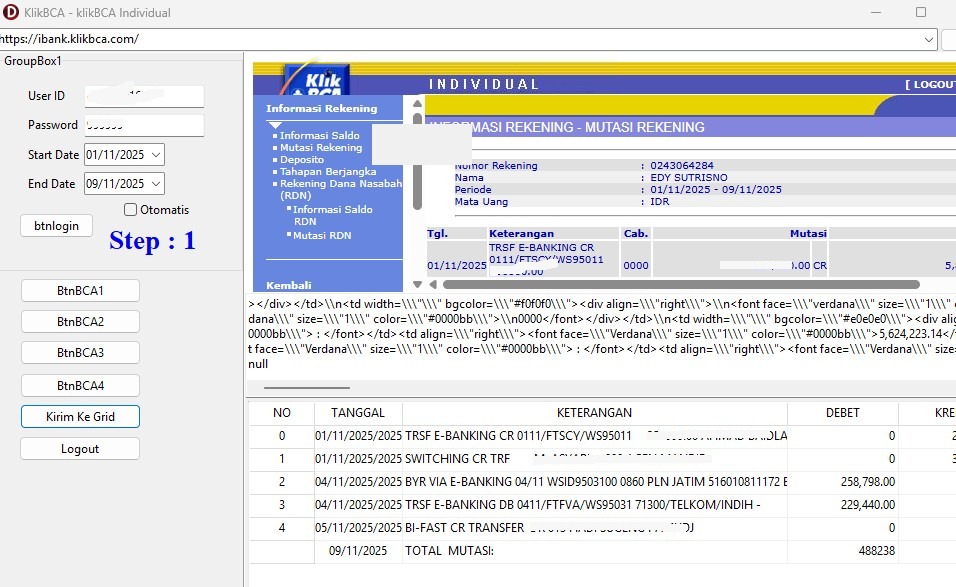Select Informasi Saldo in the sidebar menu
Screen dimensions: 956x587
point(319,136)
